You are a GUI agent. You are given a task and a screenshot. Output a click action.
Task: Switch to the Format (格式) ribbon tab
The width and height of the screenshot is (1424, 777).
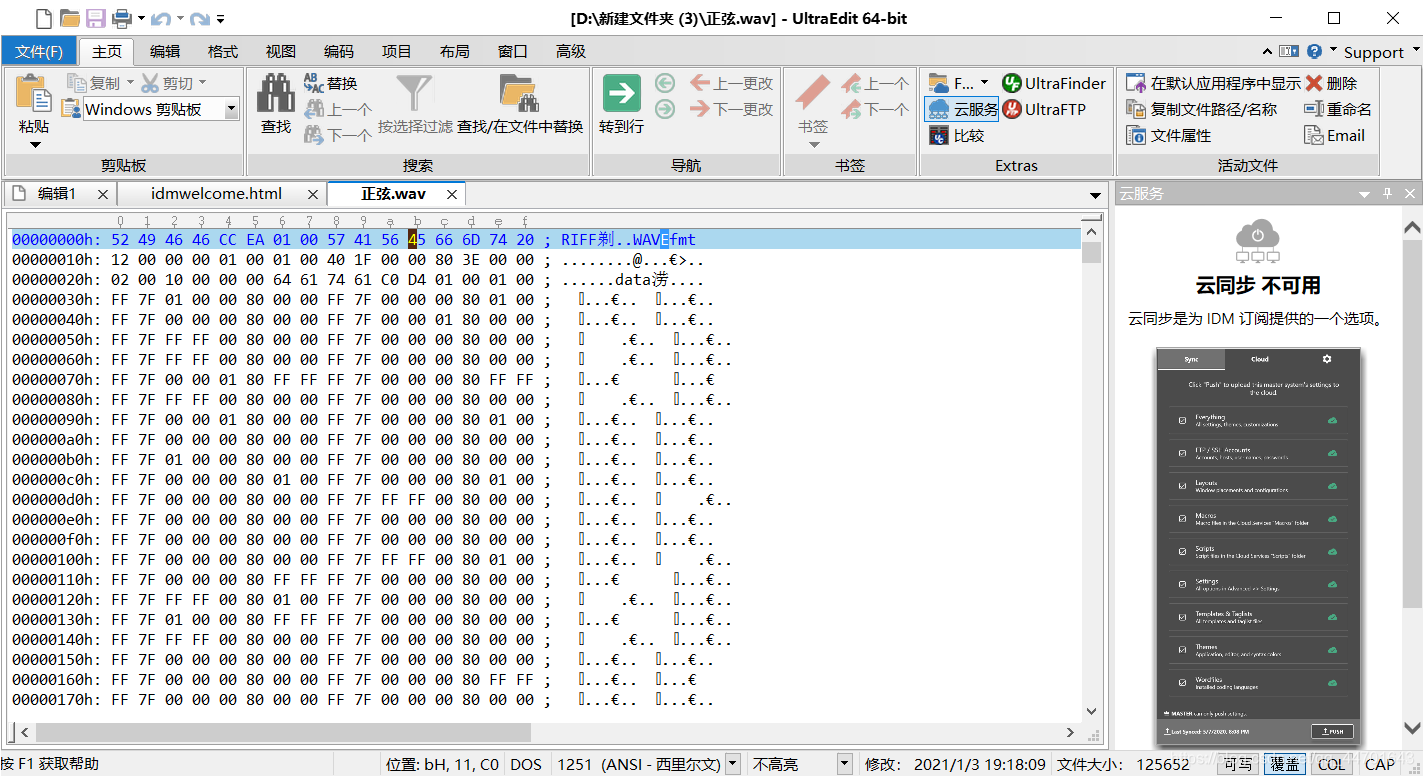[223, 51]
